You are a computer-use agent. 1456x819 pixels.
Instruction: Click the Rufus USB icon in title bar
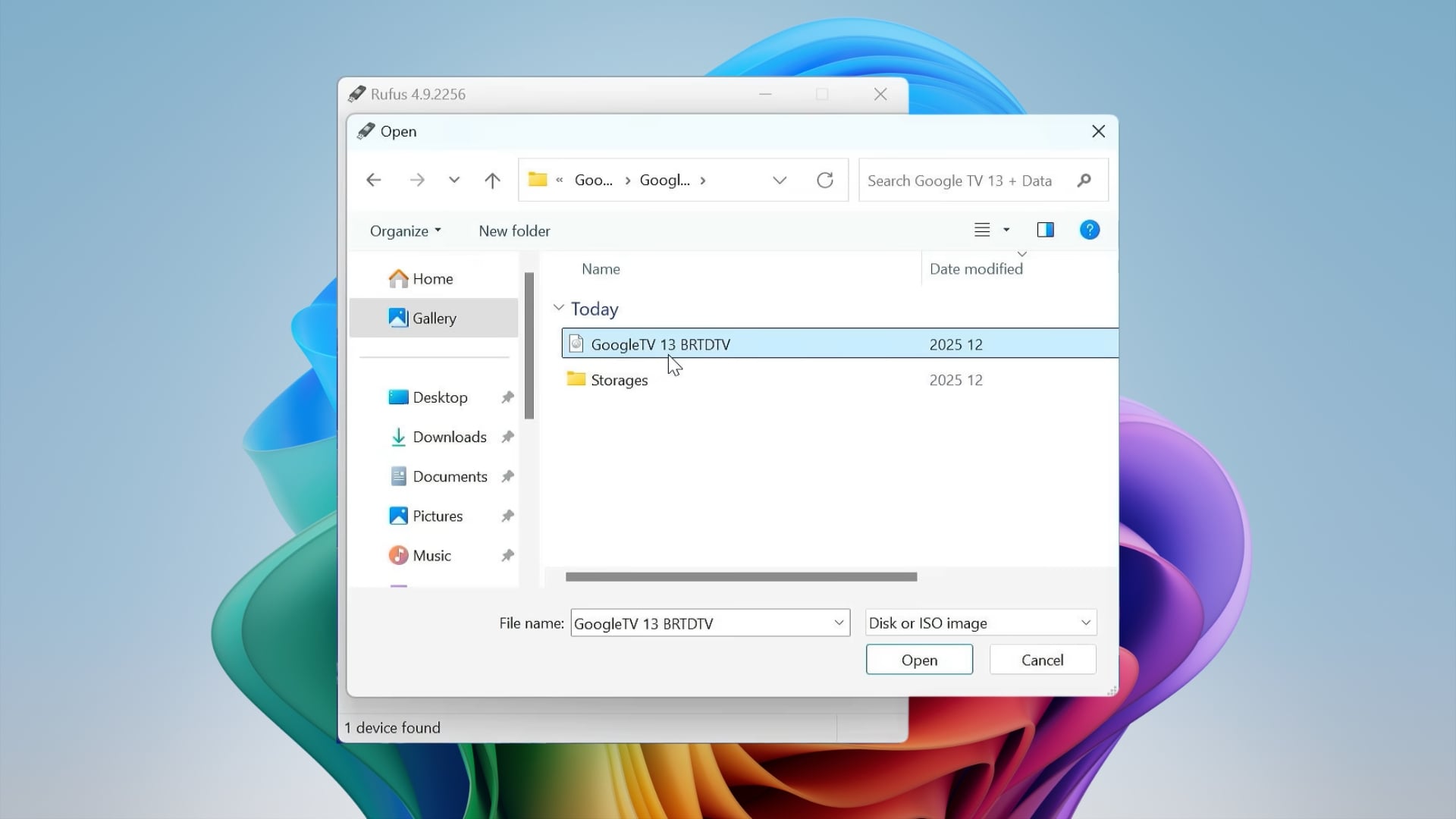click(356, 93)
